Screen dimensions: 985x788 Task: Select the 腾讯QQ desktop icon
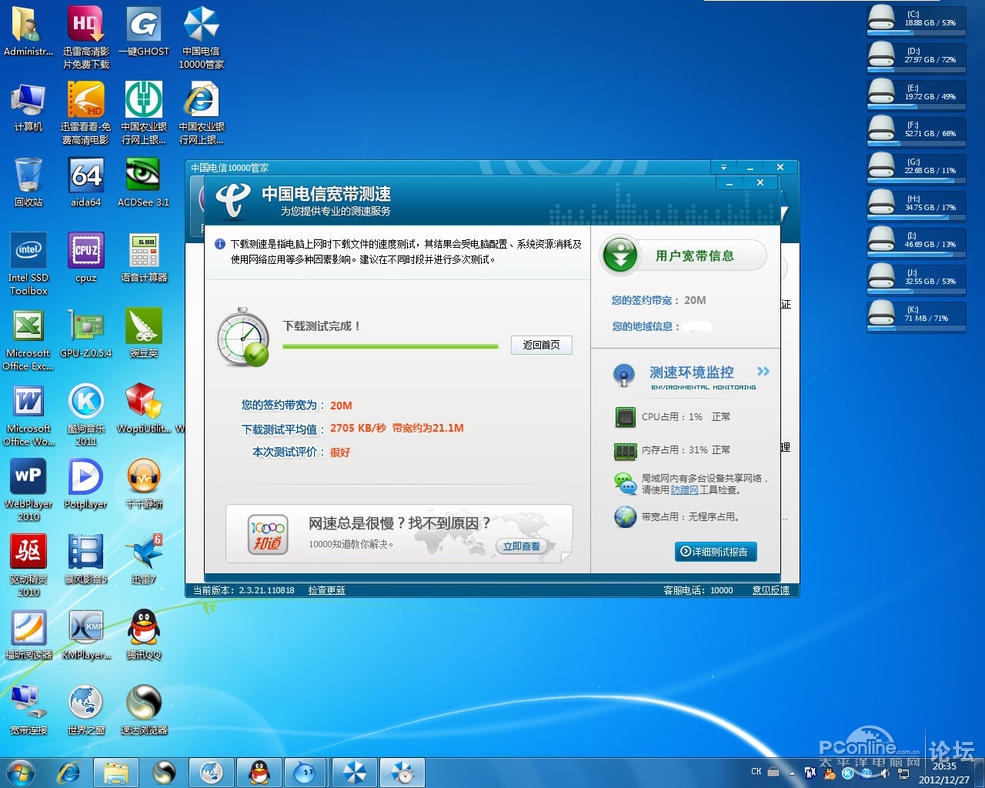tap(144, 635)
